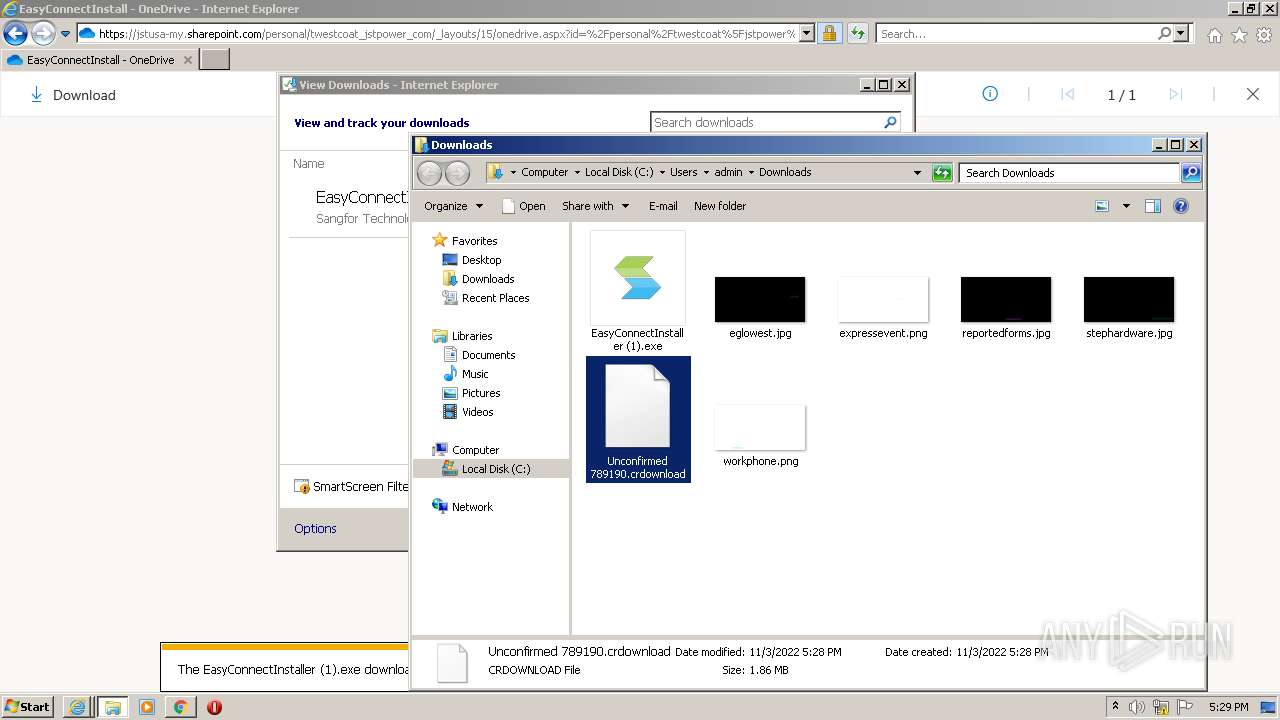Viewport: 1280px width, 720px height.
Task: Open IE Favorites star icon
Action: pyautogui.click(x=1239, y=35)
